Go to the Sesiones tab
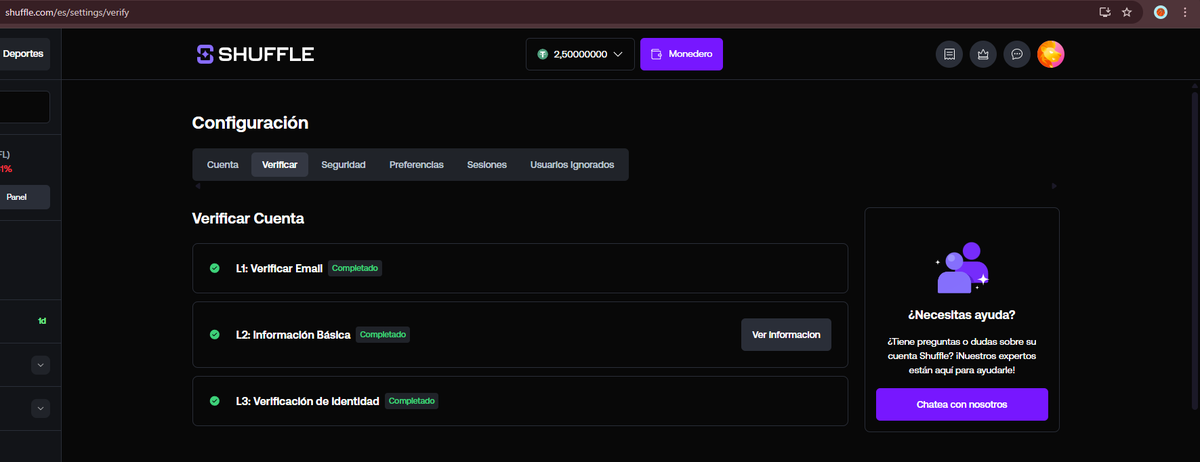This screenshot has width=1200, height=462. 487,164
